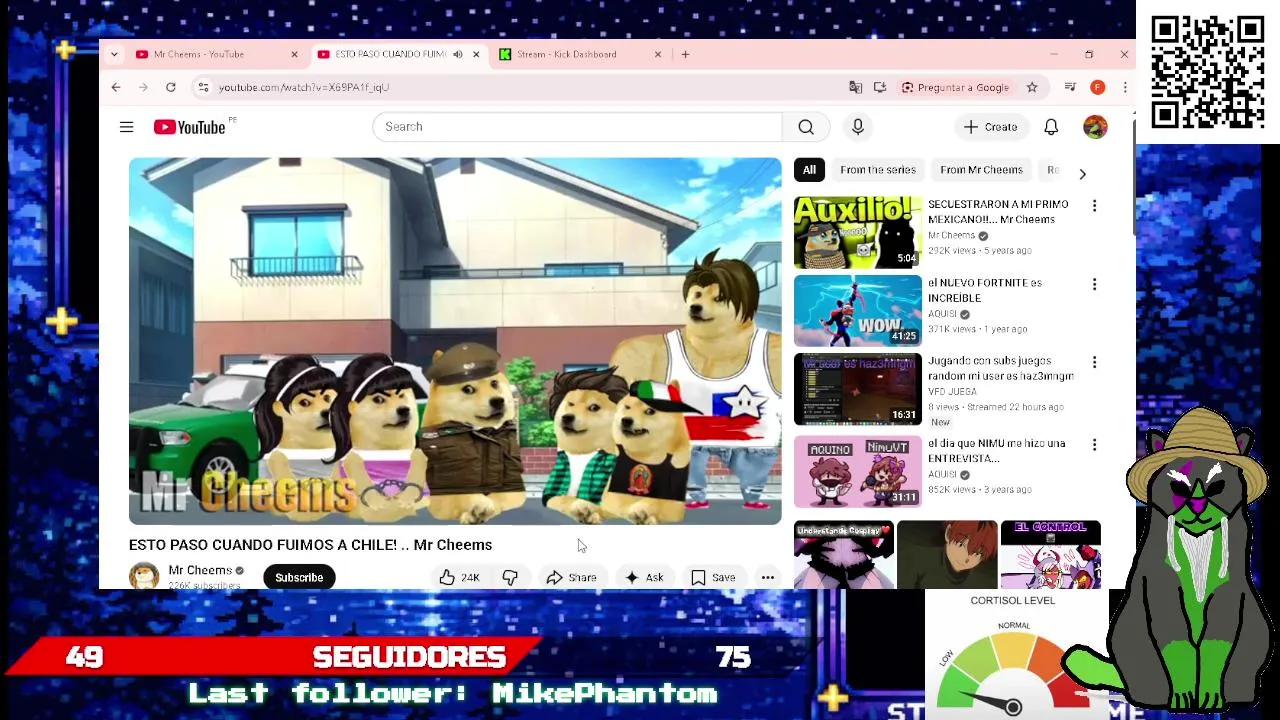Close the Kick Dashboard tab

pyautogui.click(x=658, y=54)
